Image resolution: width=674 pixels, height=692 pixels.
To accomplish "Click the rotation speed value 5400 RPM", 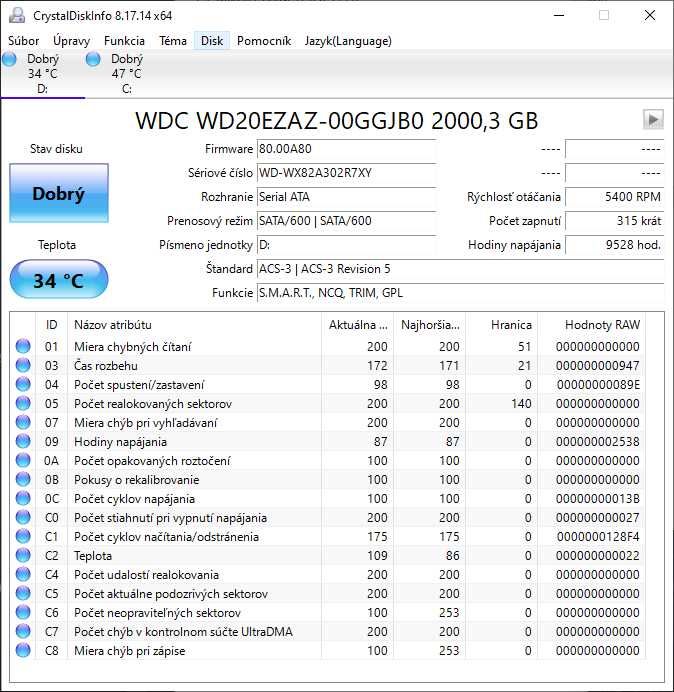I will 614,197.
